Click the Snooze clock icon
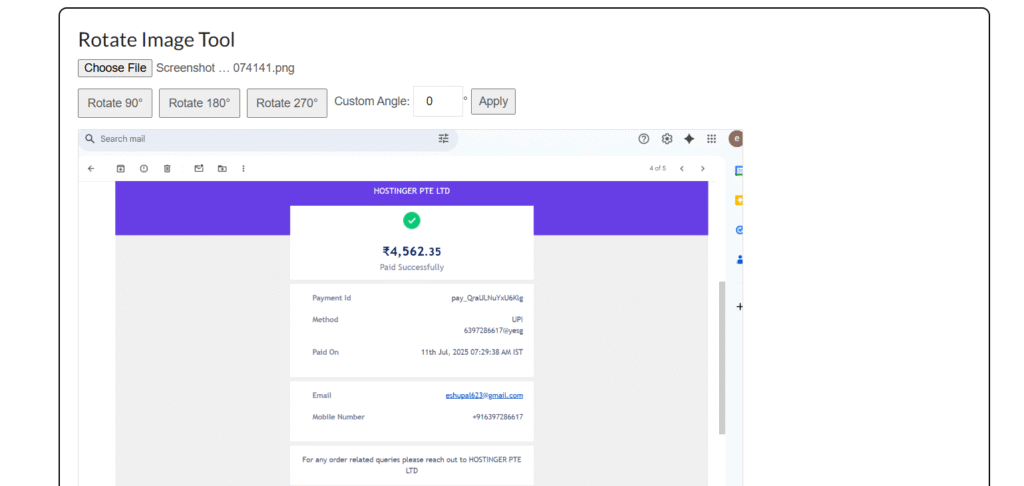 pyautogui.click(x=144, y=168)
